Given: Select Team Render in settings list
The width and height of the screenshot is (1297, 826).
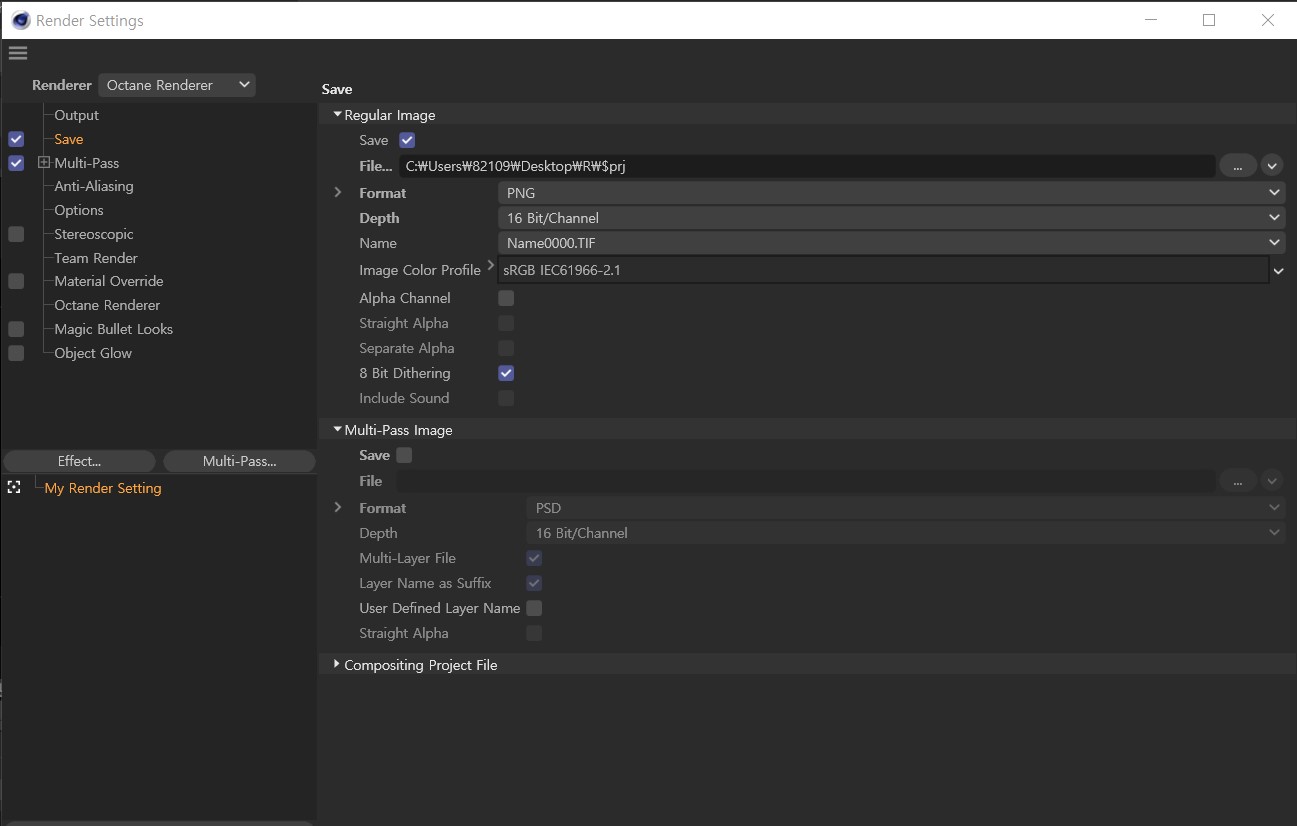Looking at the screenshot, I should click(x=96, y=258).
